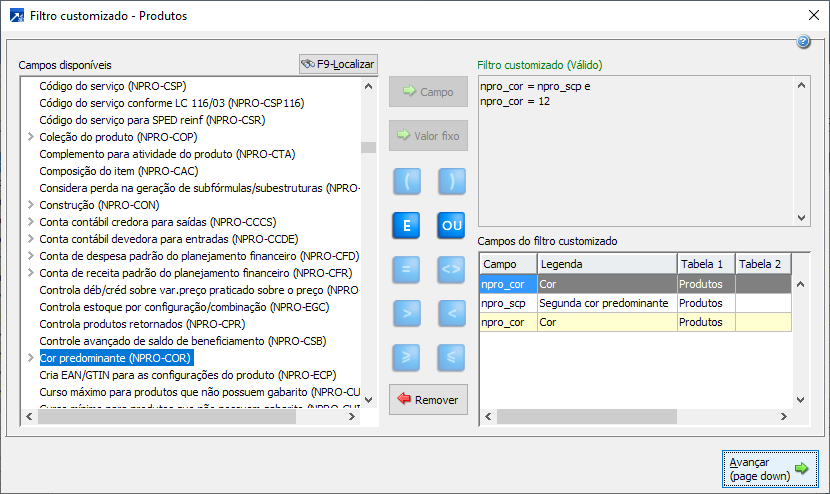Insert the greater-than-or-equal operator
The width and height of the screenshot is (830, 494).
tap(407, 357)
